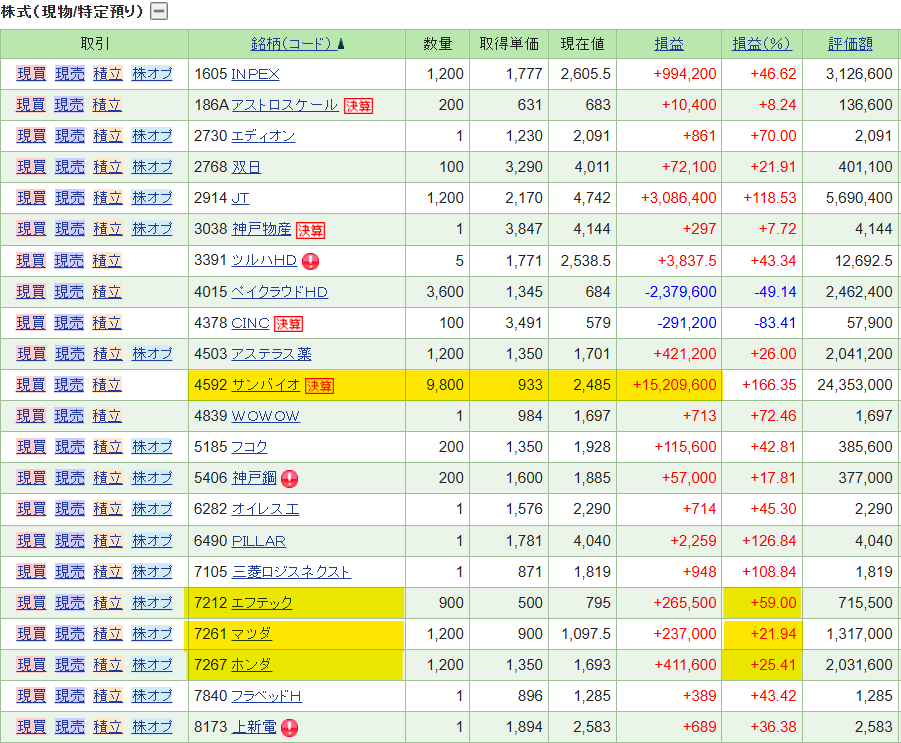This screenshot has width=901, height=743.
Task: Open the 決算 badge for サンバイオ
Action: tap(319, 386)
